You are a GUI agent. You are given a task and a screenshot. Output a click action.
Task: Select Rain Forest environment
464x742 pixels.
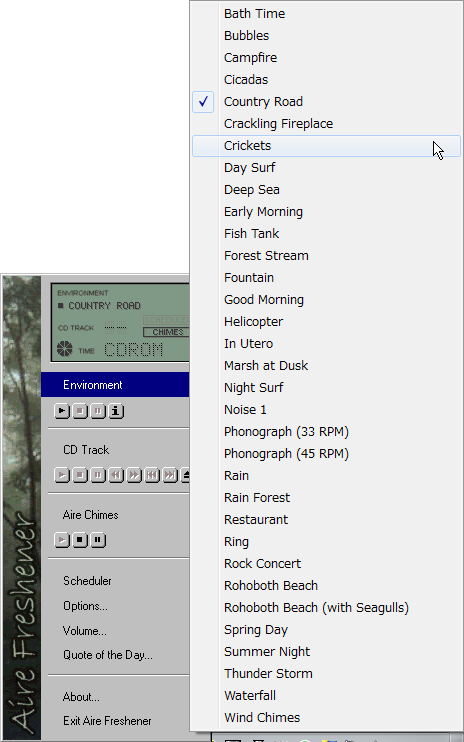pyautogui.click(x=326, y=498)
